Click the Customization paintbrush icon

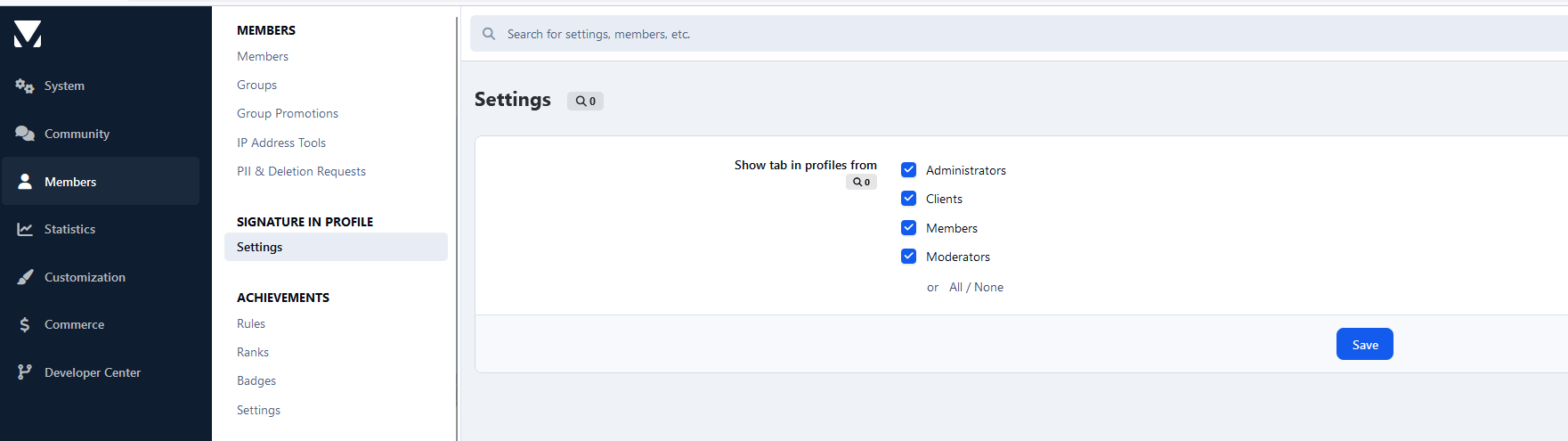tap(25, 277)
